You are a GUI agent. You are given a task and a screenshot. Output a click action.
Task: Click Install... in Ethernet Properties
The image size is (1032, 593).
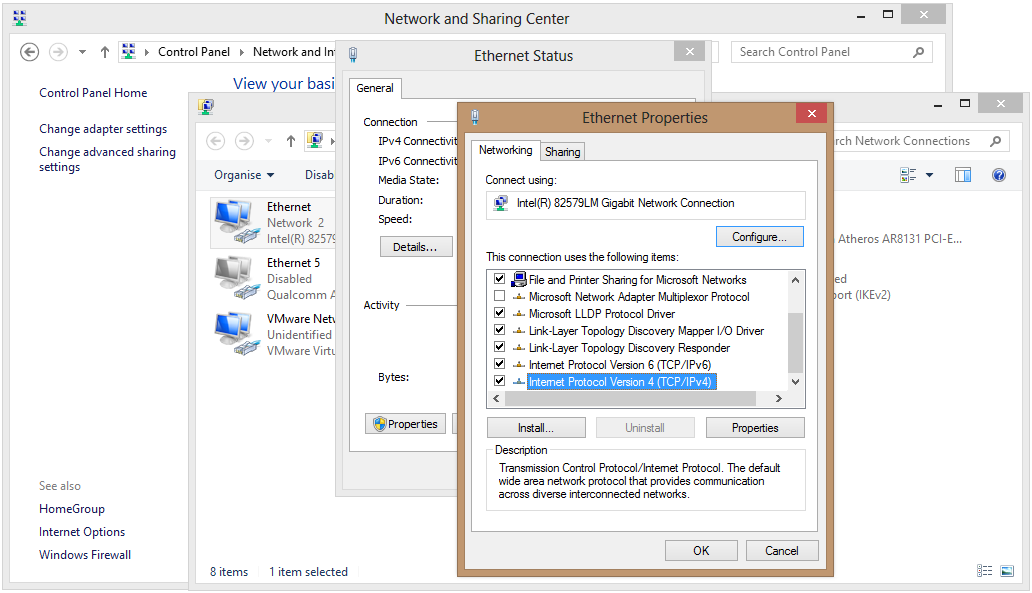pyautogui.click(x=536, y=428)
